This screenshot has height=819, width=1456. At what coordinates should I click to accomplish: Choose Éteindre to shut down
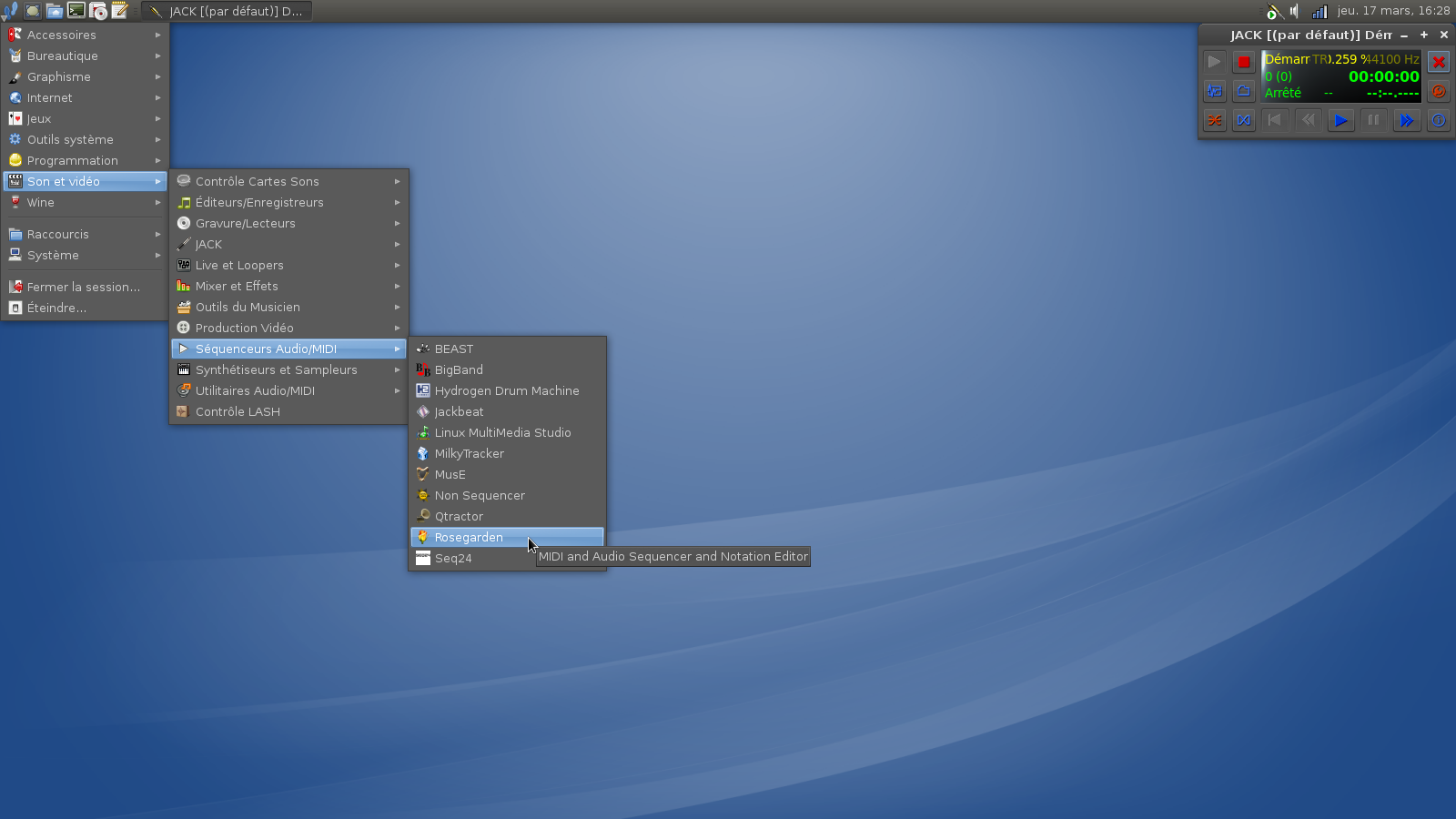(85, 308)
